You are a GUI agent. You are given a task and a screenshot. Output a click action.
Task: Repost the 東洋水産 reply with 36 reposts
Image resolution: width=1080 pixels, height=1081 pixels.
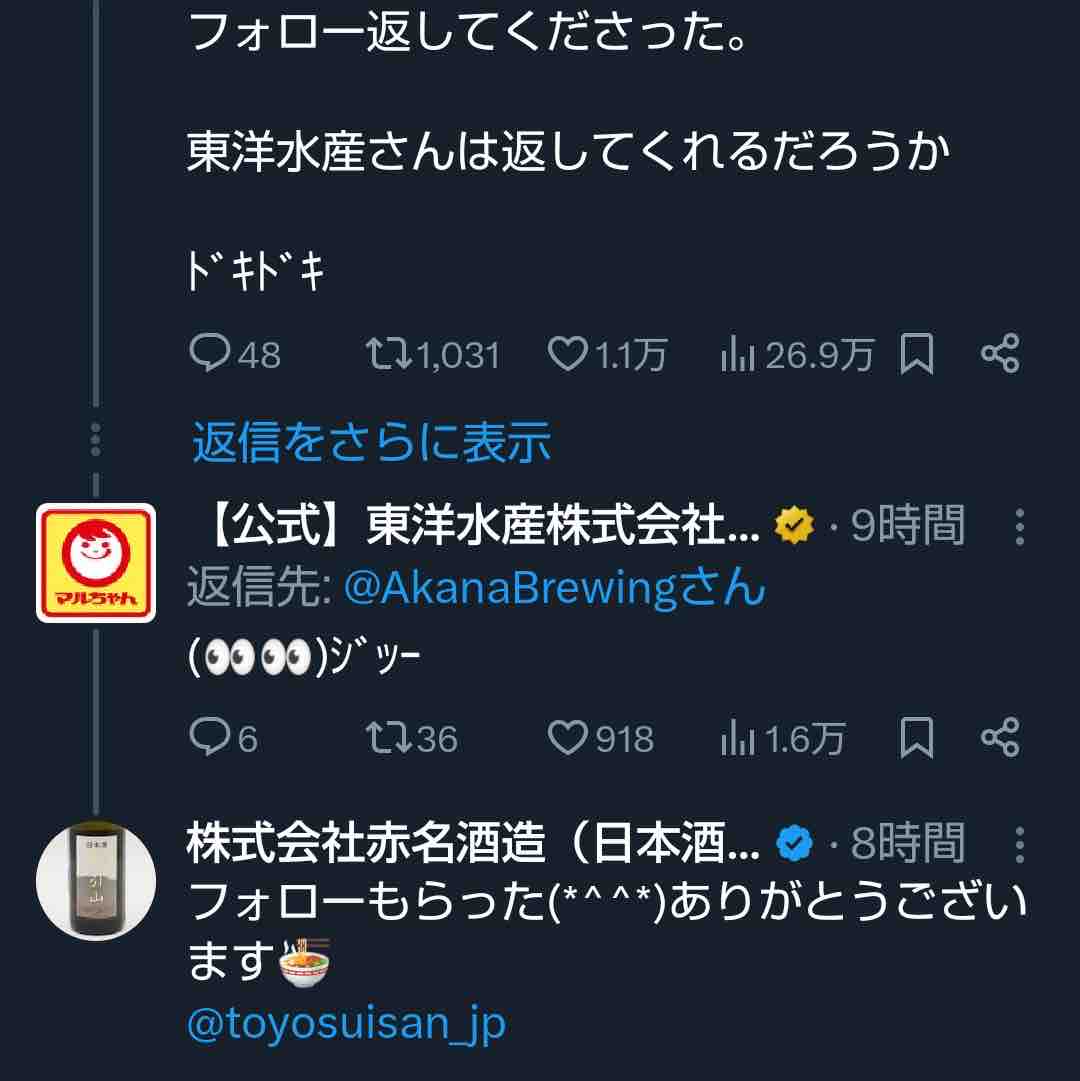tap(411, 738)
